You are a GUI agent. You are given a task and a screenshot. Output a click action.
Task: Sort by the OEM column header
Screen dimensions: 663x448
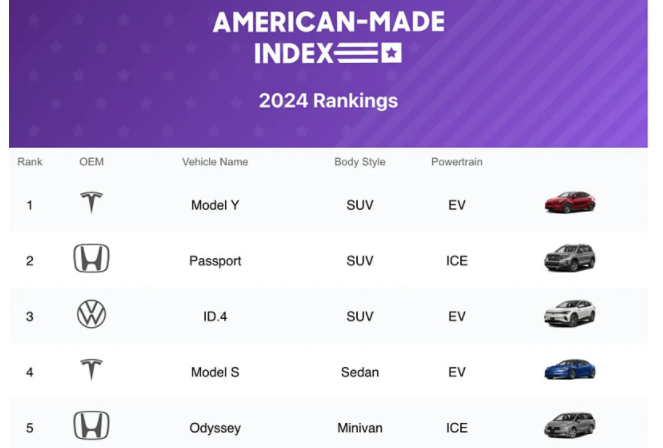point(91,161)
